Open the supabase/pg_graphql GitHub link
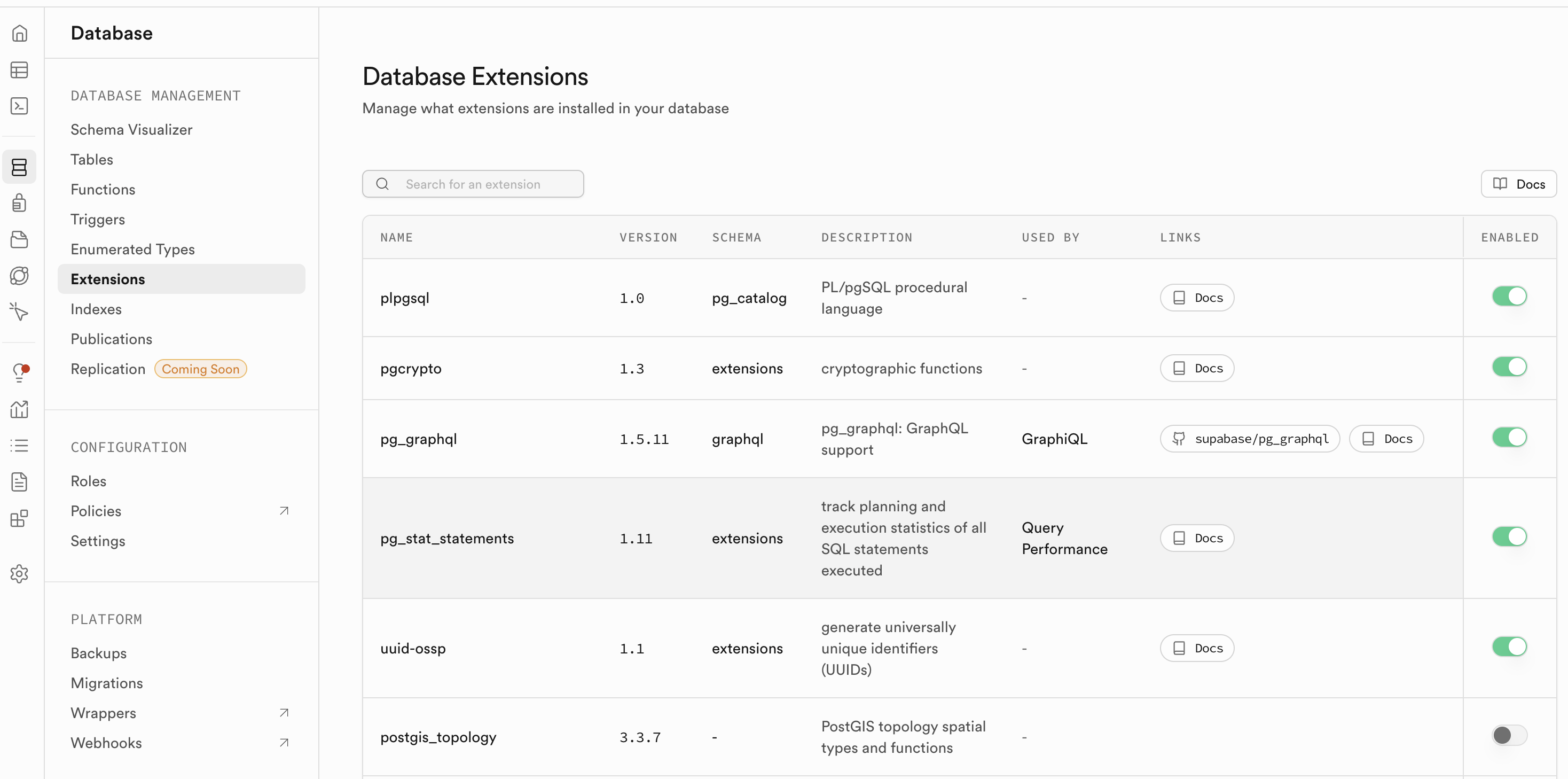The height and width of the screenshot is (779, 1568). coord(1249,439)
